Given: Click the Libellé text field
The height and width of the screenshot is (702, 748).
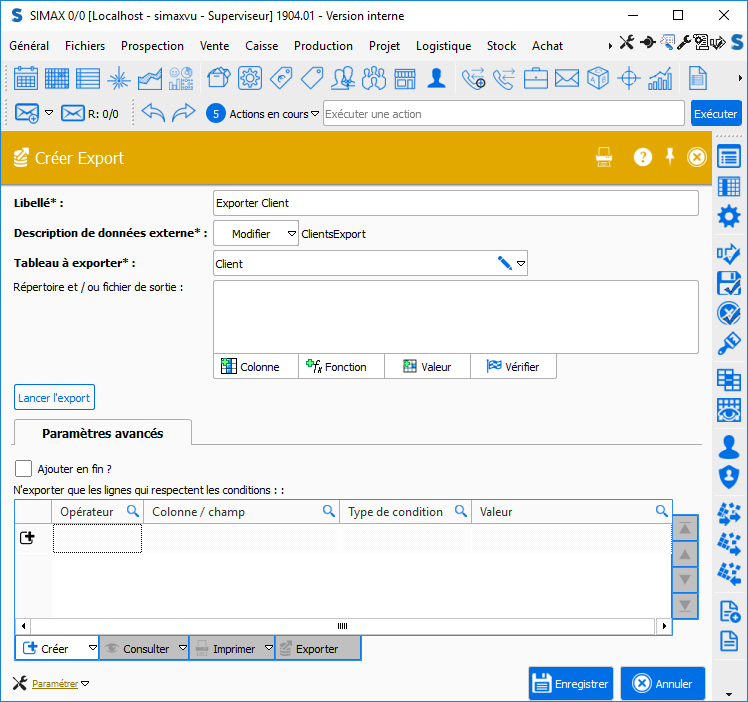Looking at the screenshot, I should click(455, 203).
